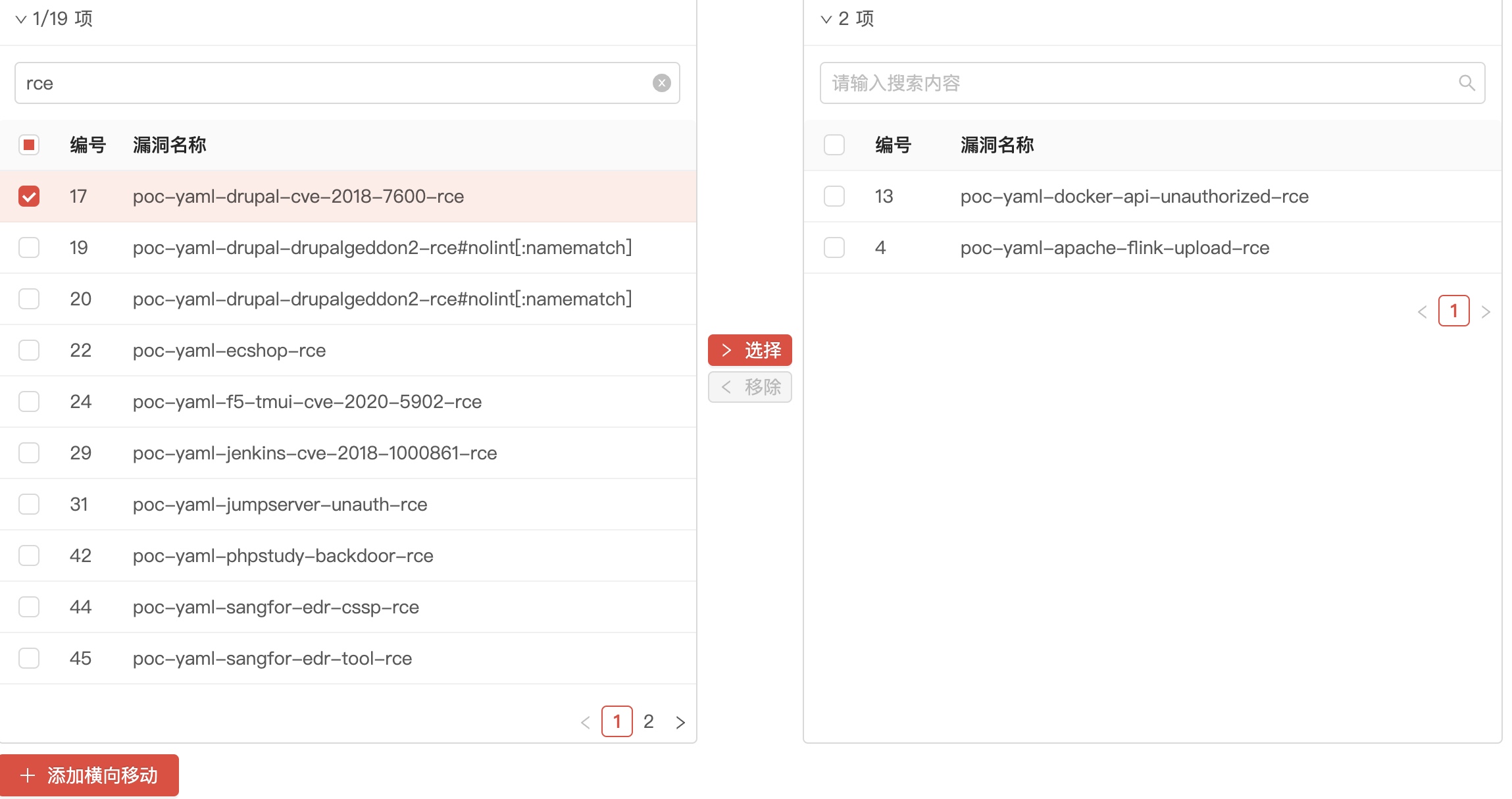Click previous page arrow in right list
Viewport: 1512px width, 799px height.
click(1422, 312)
